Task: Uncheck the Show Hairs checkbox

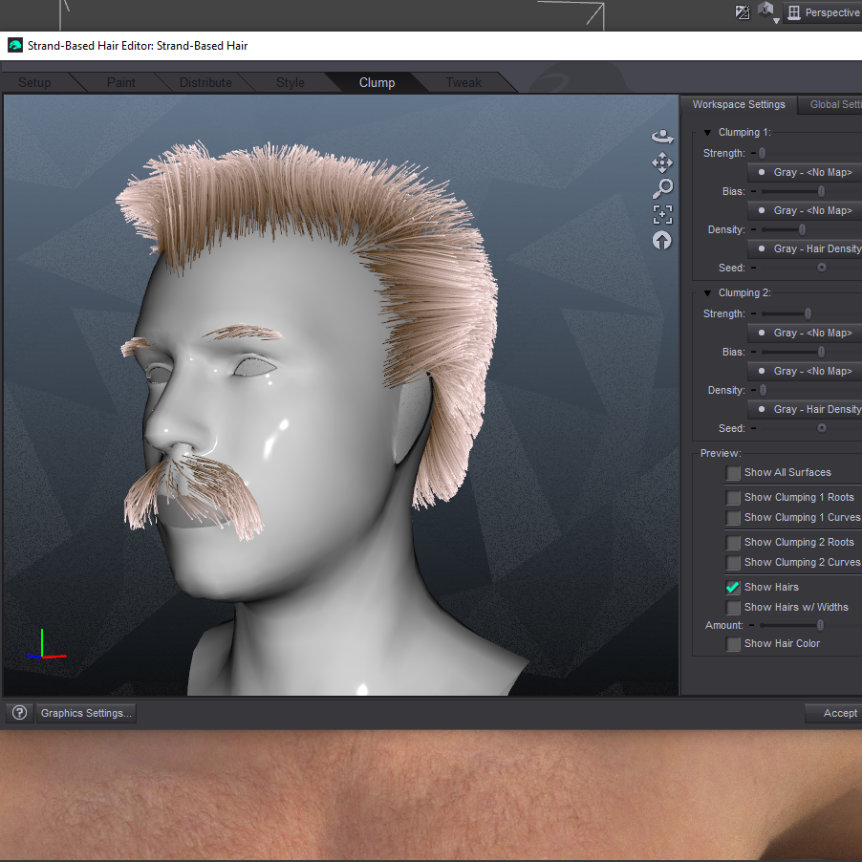Action: click(x=733, y=588)
